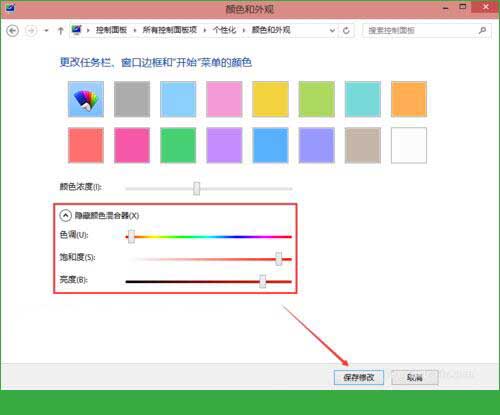This screenshot has width=500, height=415.
Task: Click the Control Panel computer icon
Action: 76,30
